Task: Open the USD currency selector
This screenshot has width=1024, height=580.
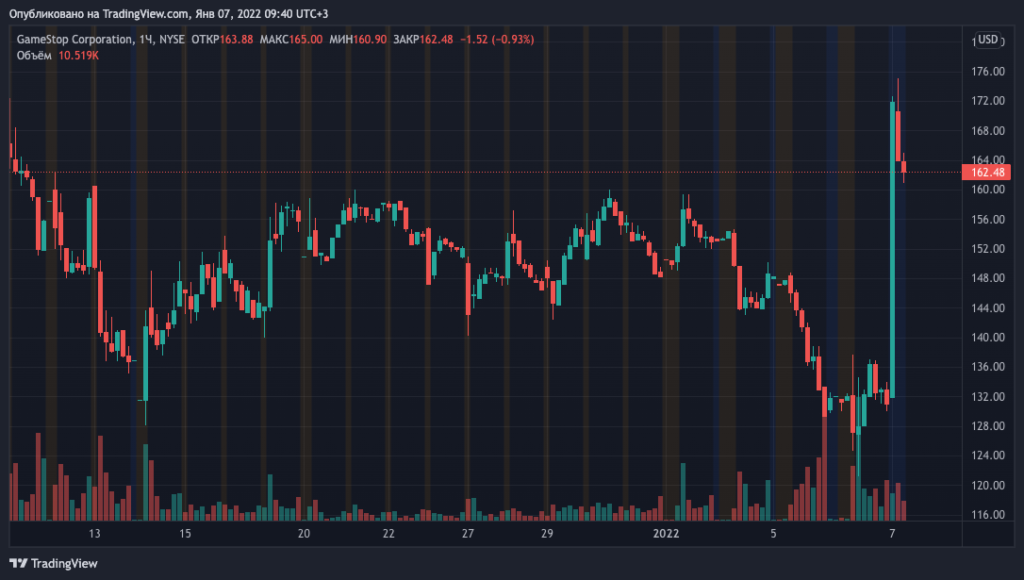Action: pos(987,40)
